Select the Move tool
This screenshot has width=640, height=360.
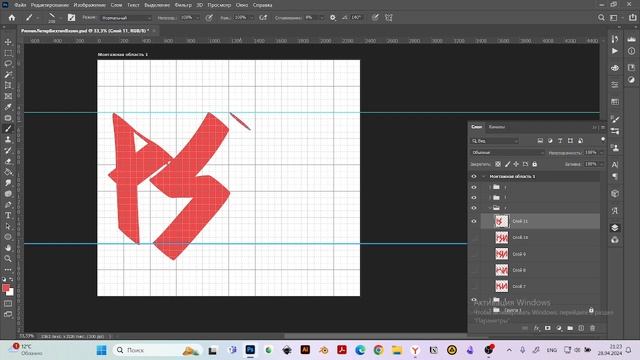(x=8, y=42)
